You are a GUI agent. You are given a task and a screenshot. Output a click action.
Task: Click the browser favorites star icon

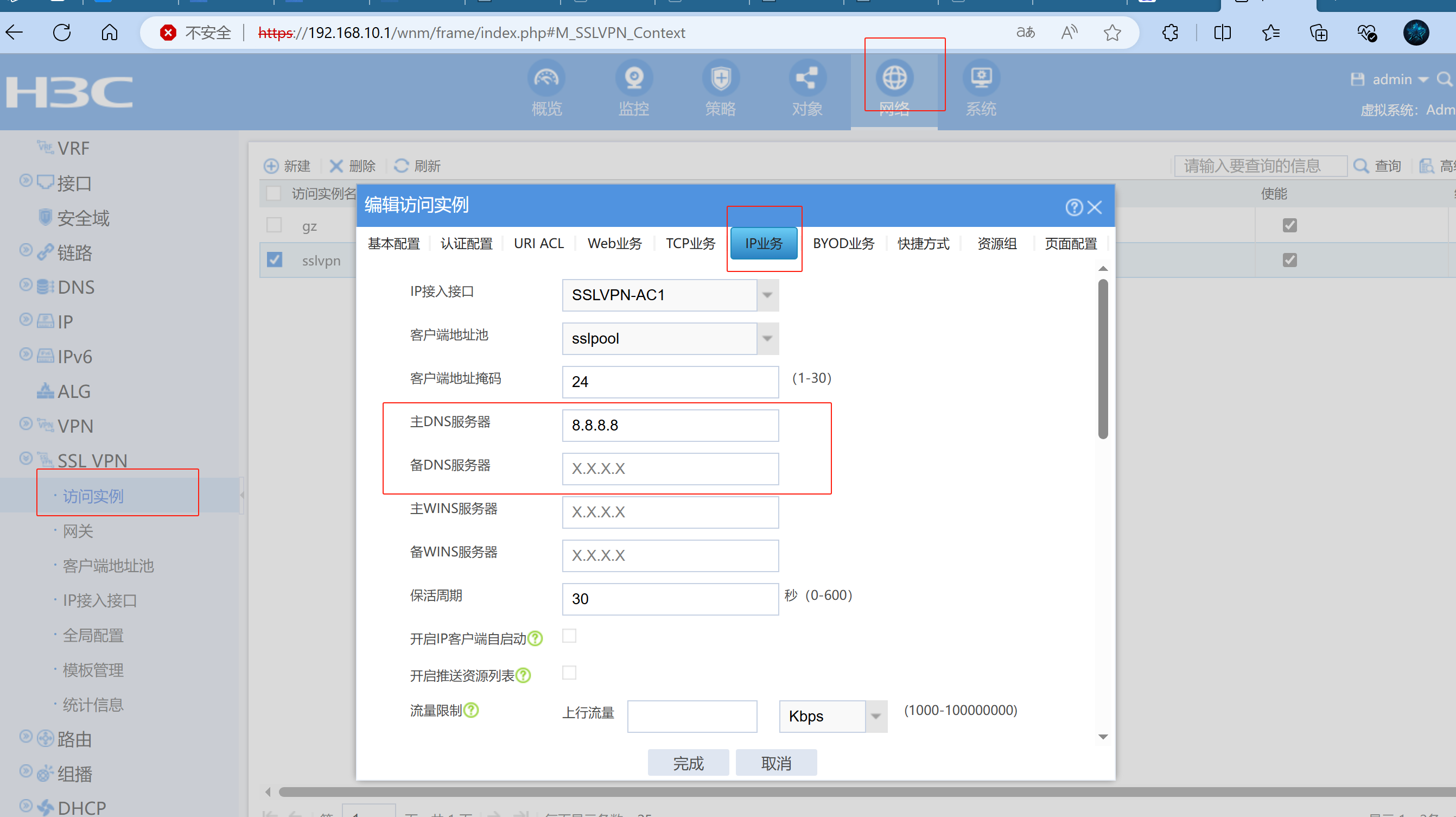pos(1112,33)
